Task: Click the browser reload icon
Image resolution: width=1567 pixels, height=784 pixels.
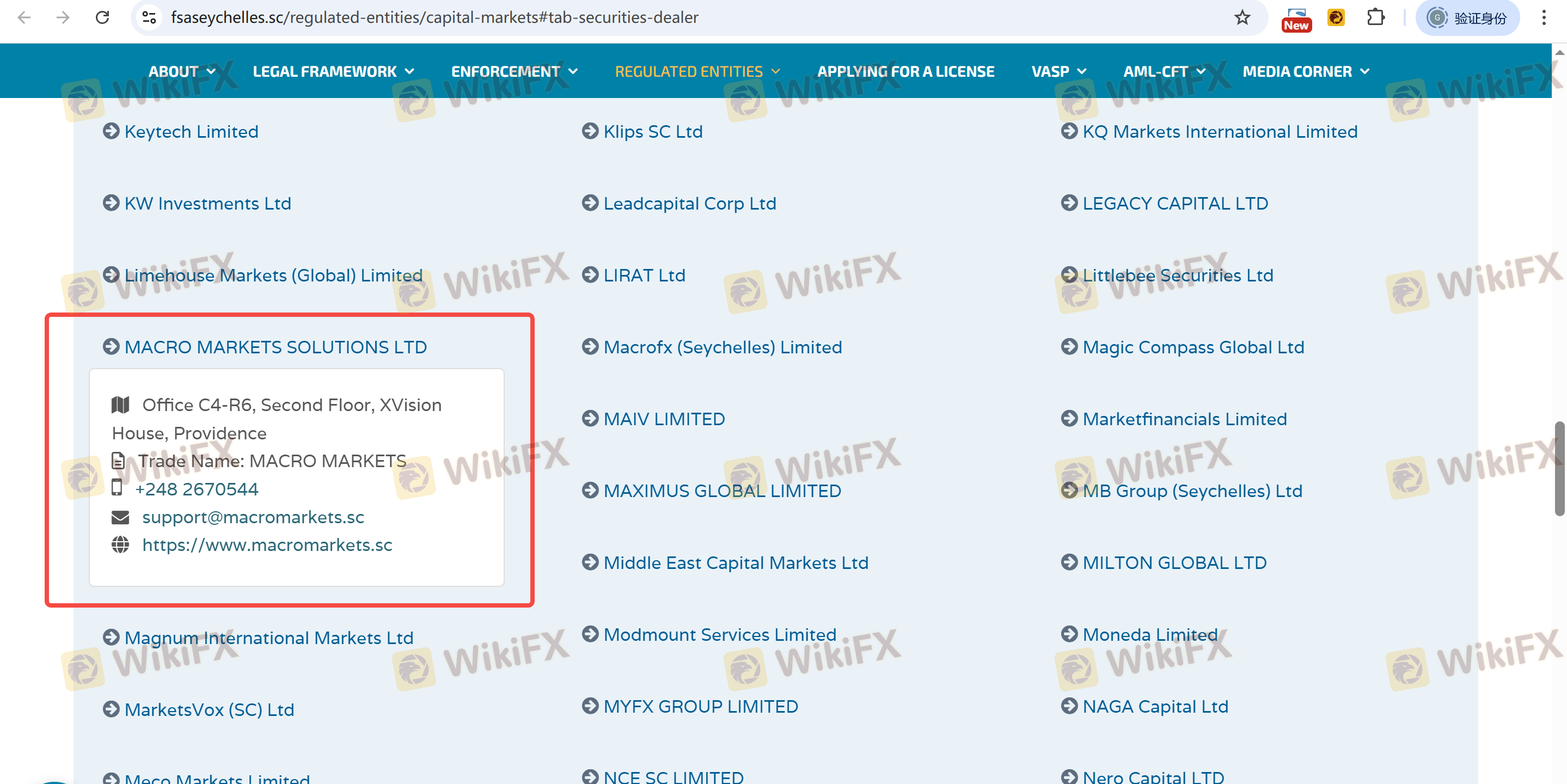Action: click(102, 17)
